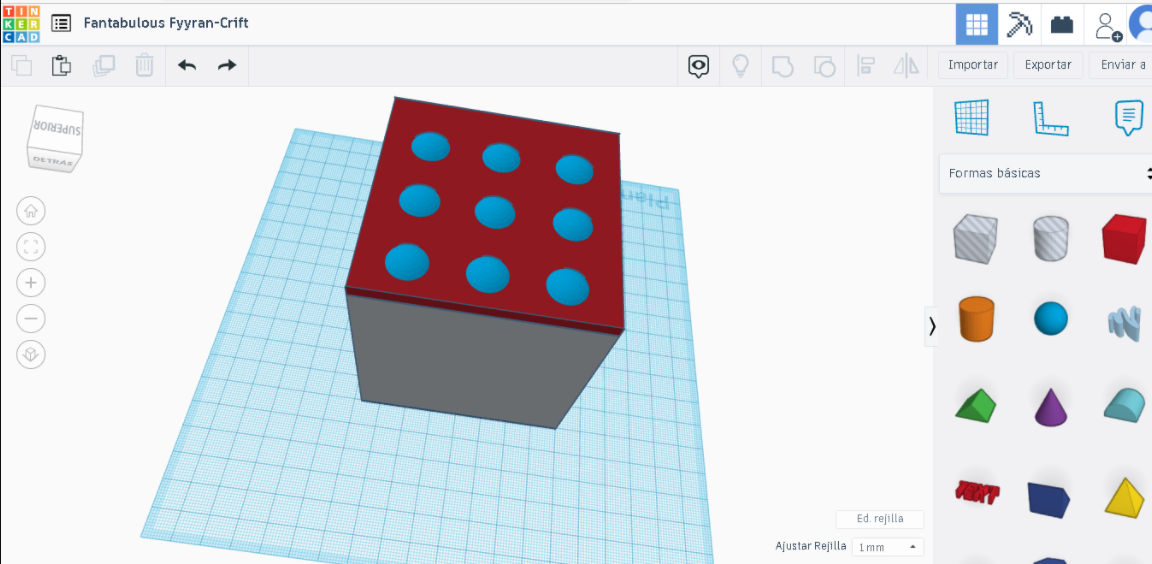1152x564 pixels.
Task: Select the Notes tool icon
Action: [1129, 118]
